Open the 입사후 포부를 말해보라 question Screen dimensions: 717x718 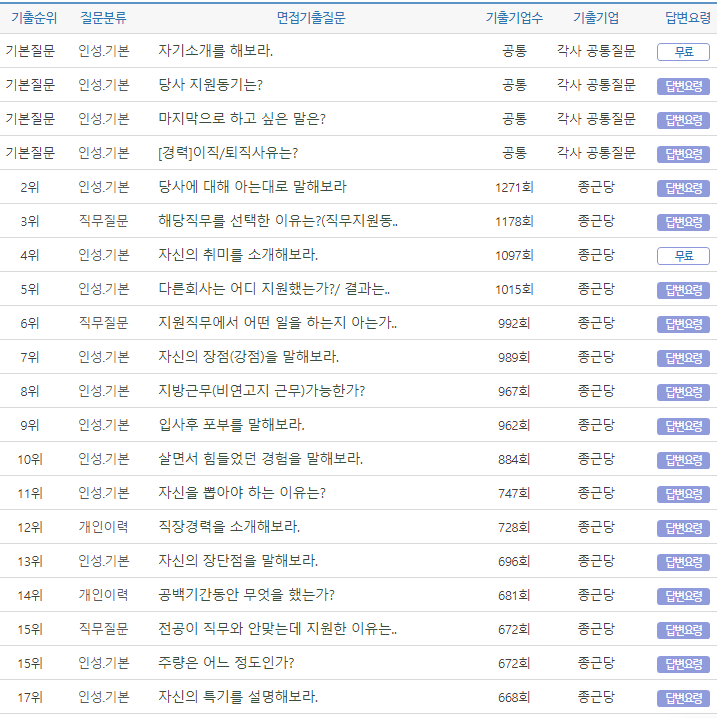[x=231, y=425]
